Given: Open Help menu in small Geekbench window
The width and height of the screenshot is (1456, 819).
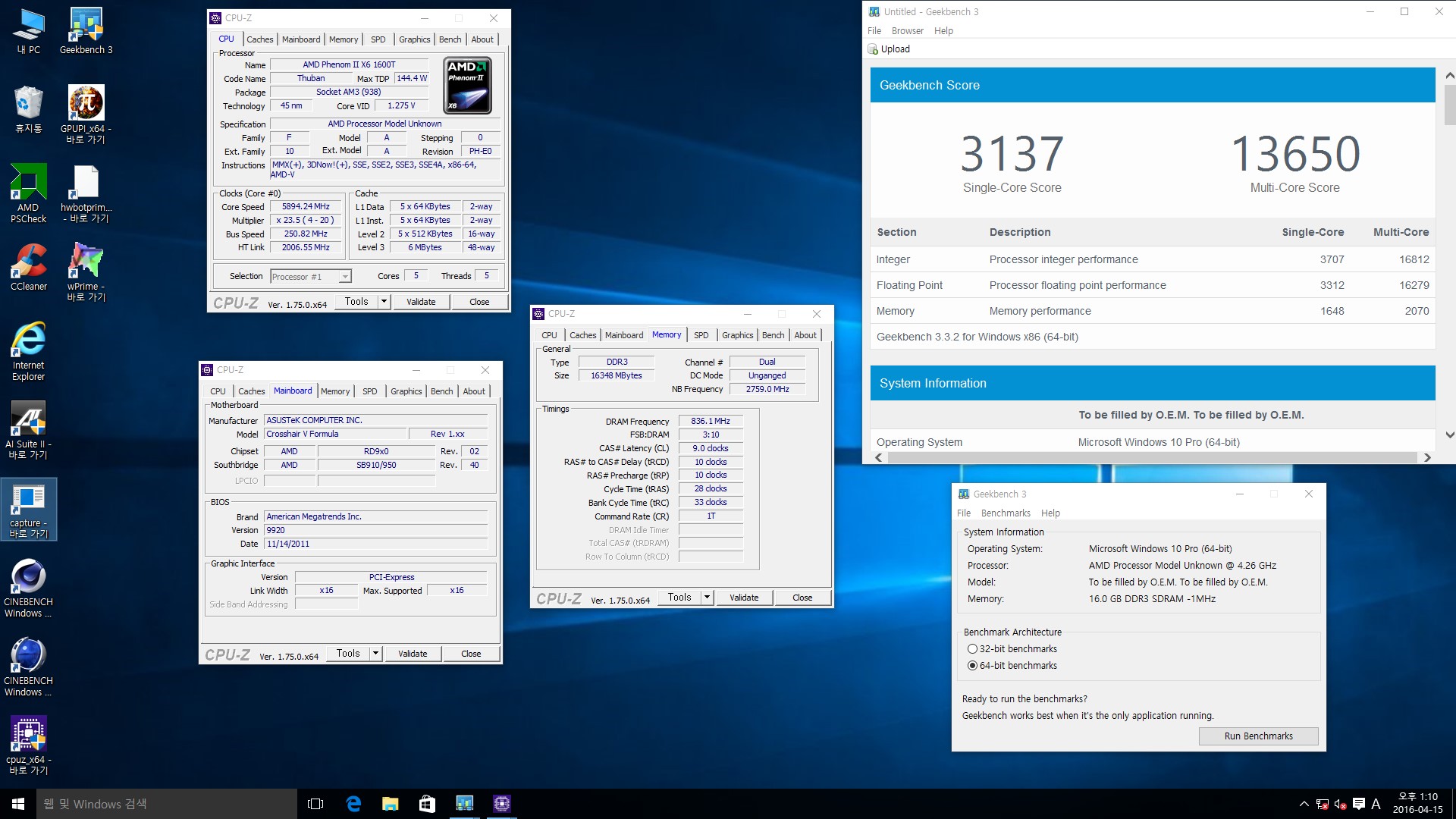Looking at the screenshot, I should tap(1050, 513).
